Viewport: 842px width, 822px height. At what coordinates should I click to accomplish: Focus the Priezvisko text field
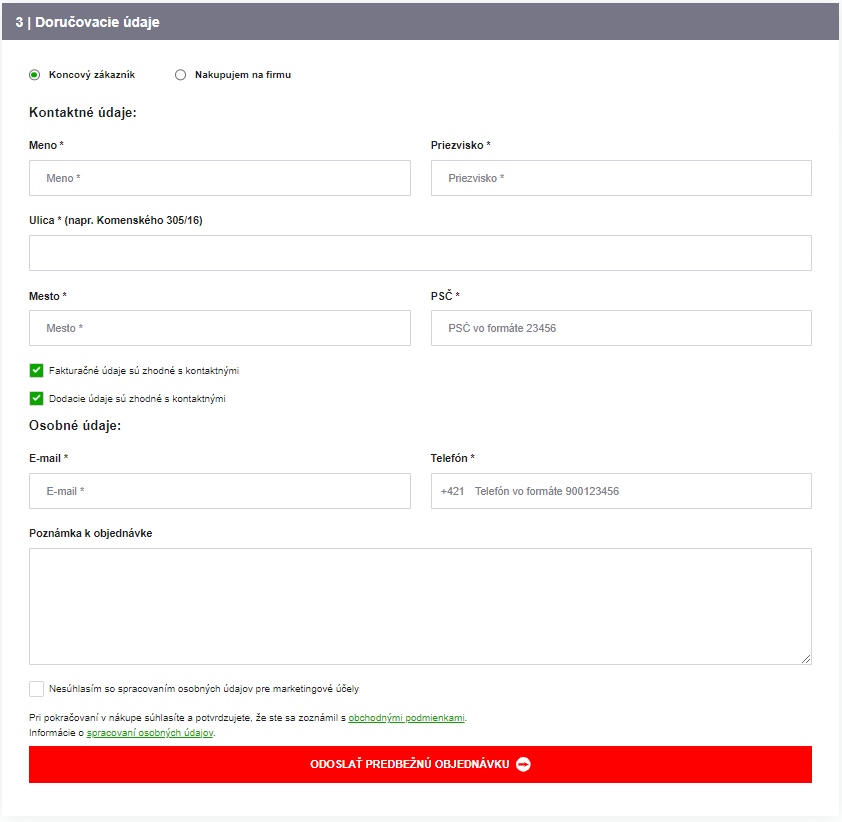(x=621, y=178)
